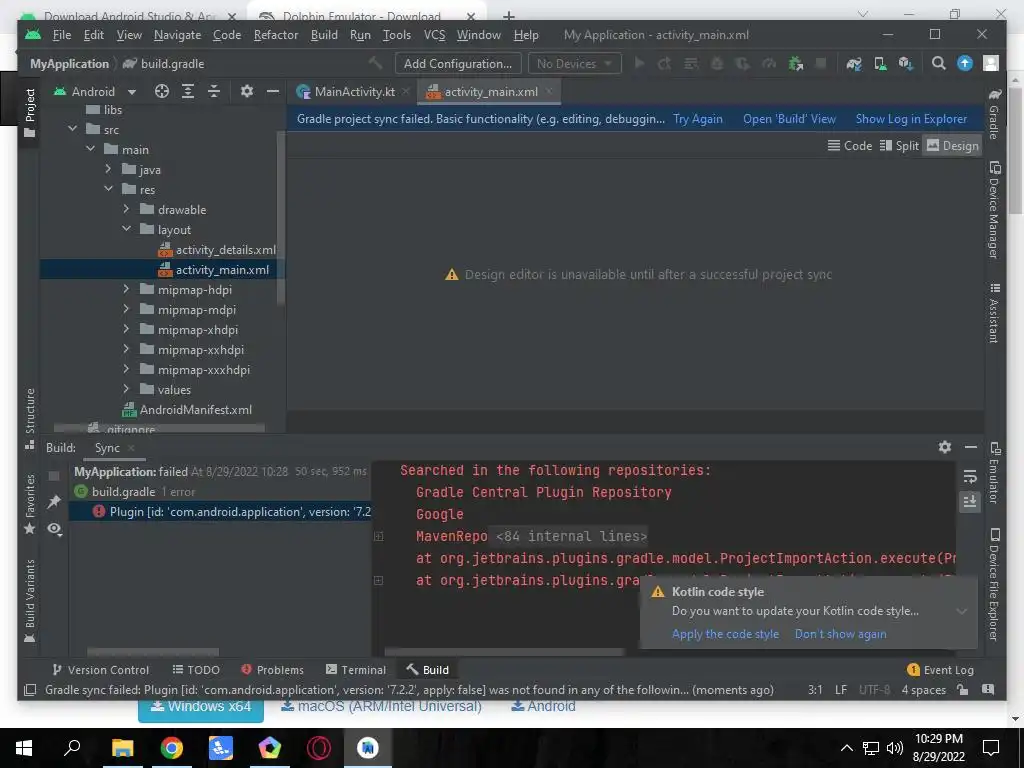Click the Search Everywhere magnifier icon

[938, 63]
